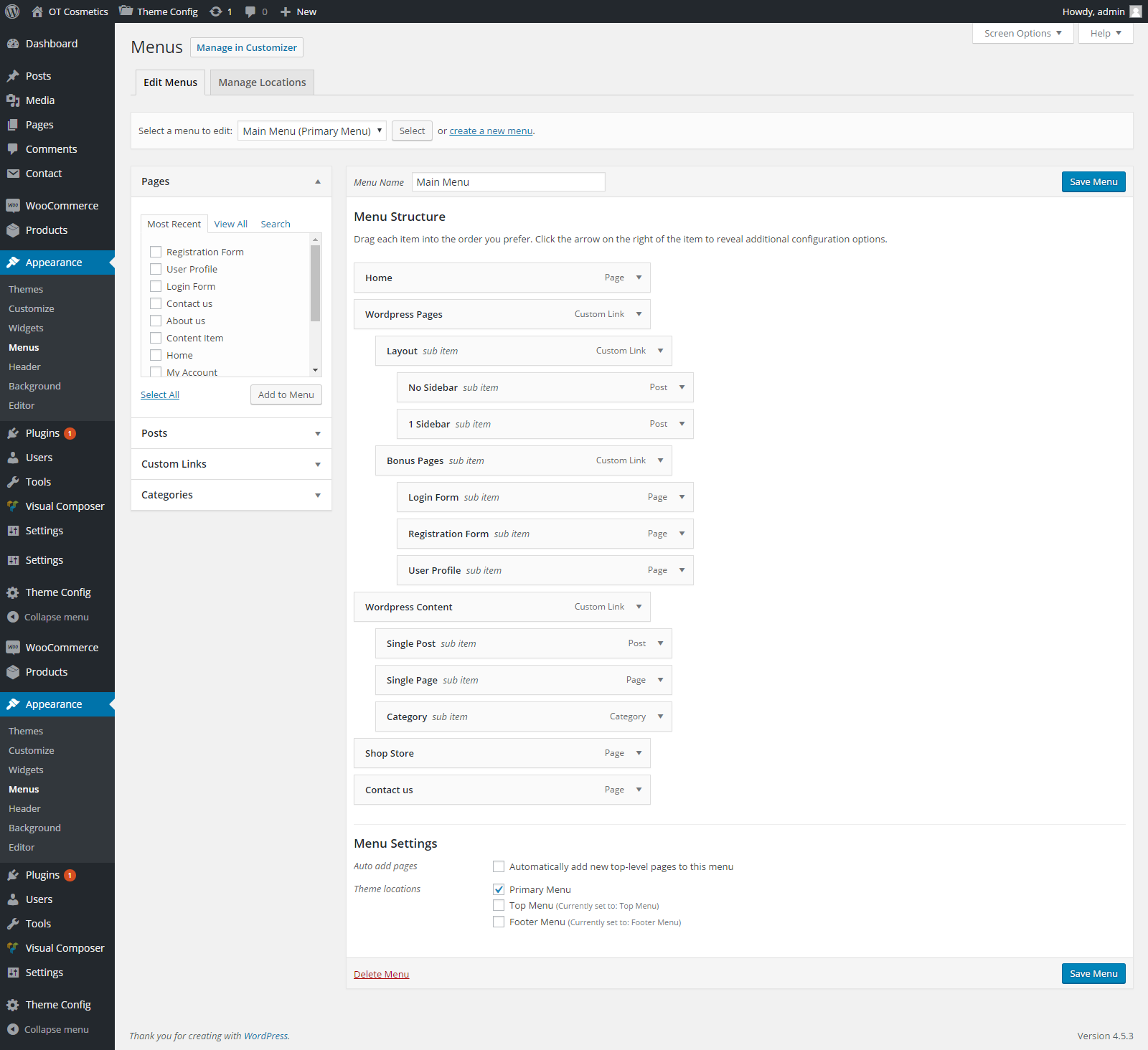This screenshot has width=1148, height=1050.
Task: Check the Login Form page checkbox
Action: point(156,286)
